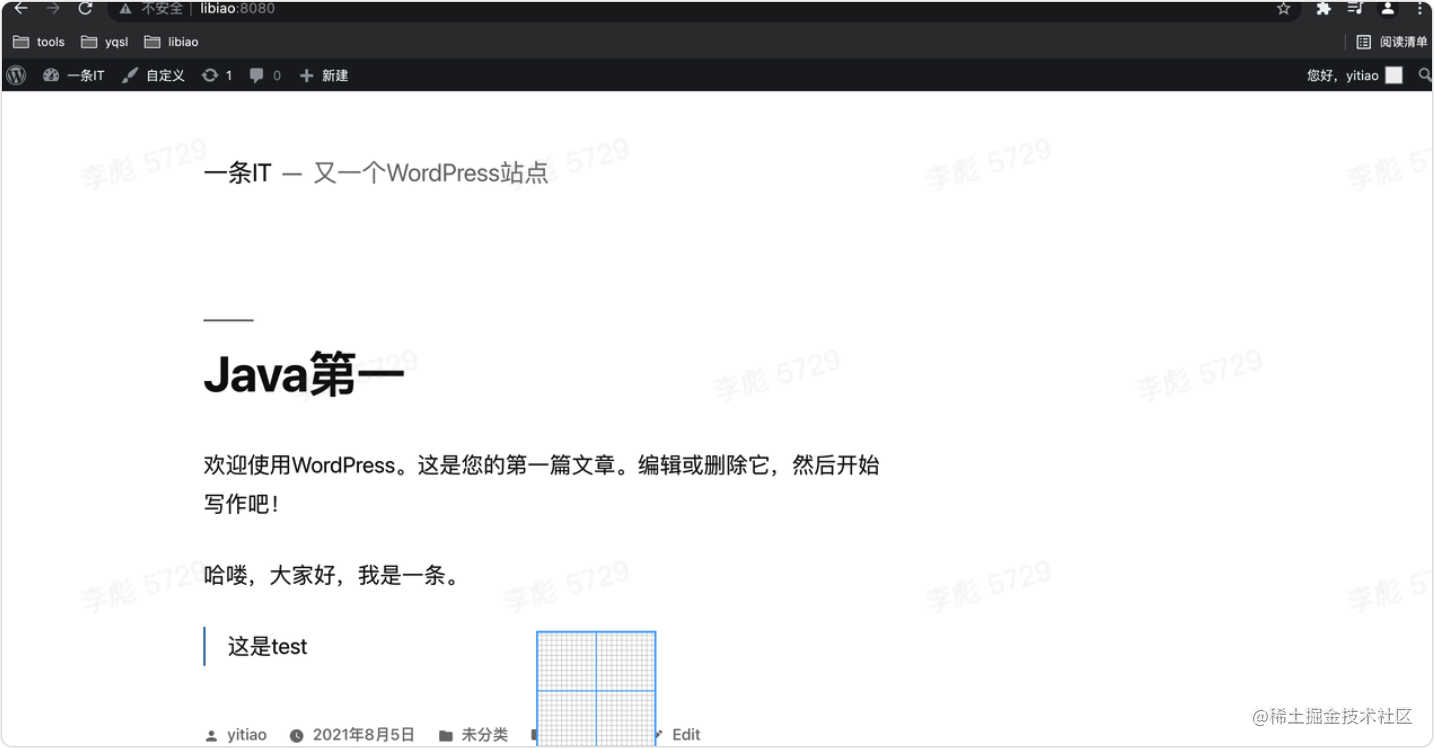Reload the page with refresh icon
This screenshot has width=1434, height=748.
[85, 9]
